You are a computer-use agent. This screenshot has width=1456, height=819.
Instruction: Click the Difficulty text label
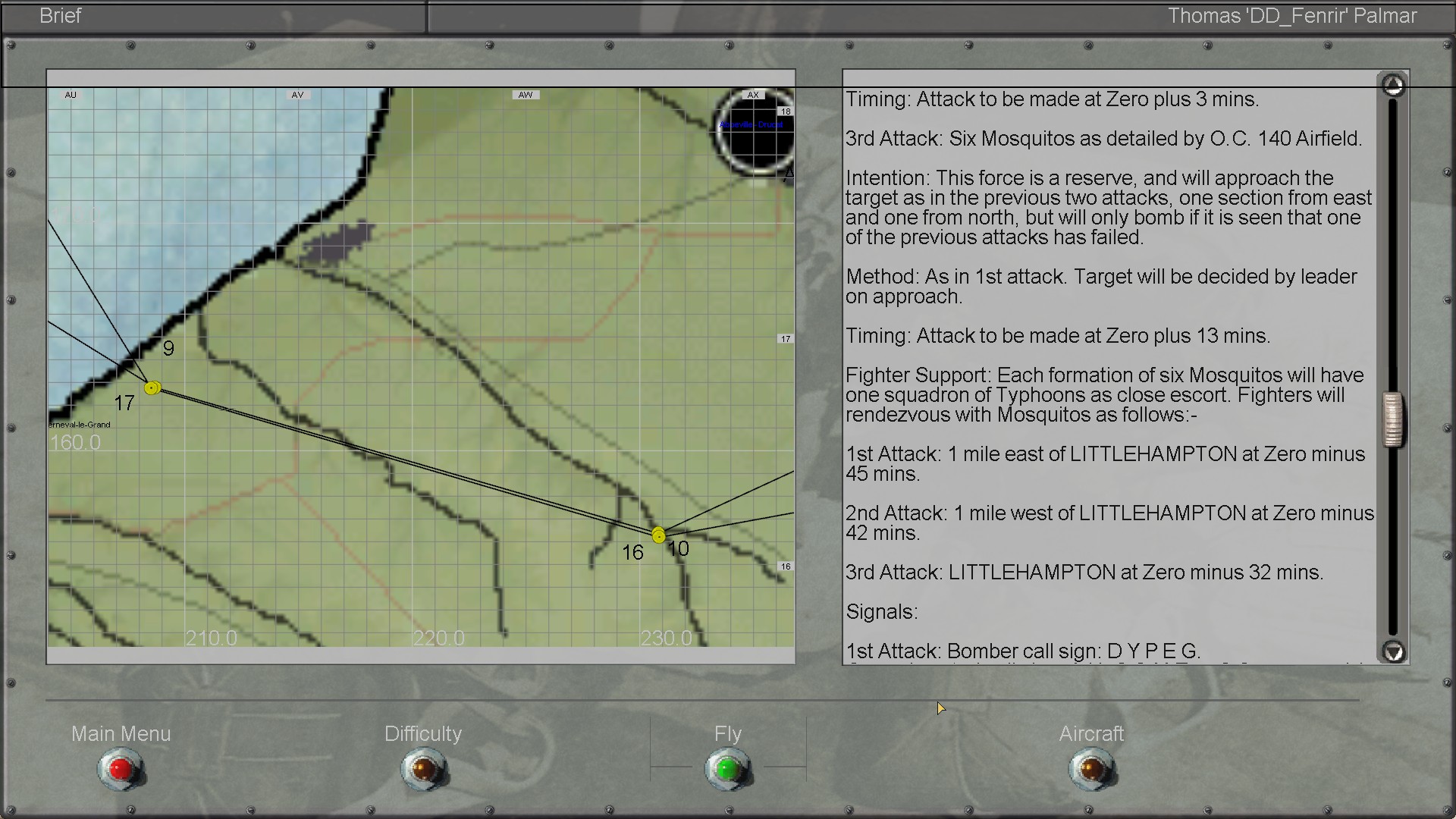click(x=422, y=733)
